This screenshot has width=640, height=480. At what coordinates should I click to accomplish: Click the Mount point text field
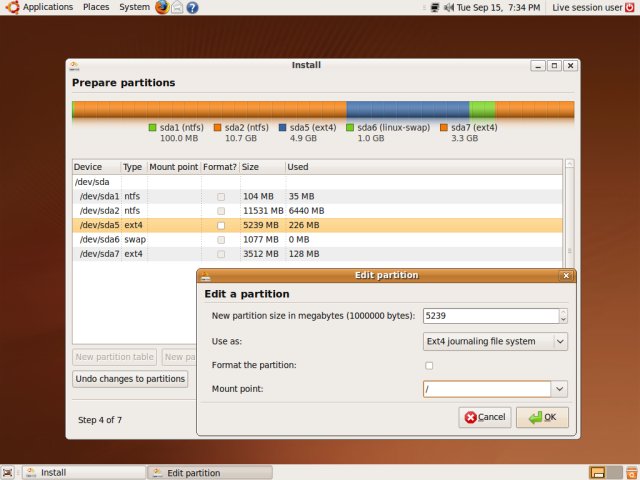pyautogui.click(x=487, y=389)
